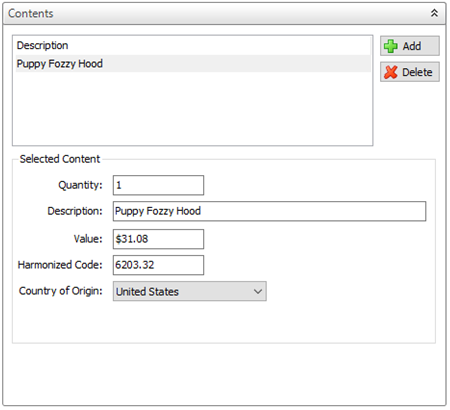The image size is (450, 410).
Task: Click the Selected Content group label
Action: pos(60,159)
